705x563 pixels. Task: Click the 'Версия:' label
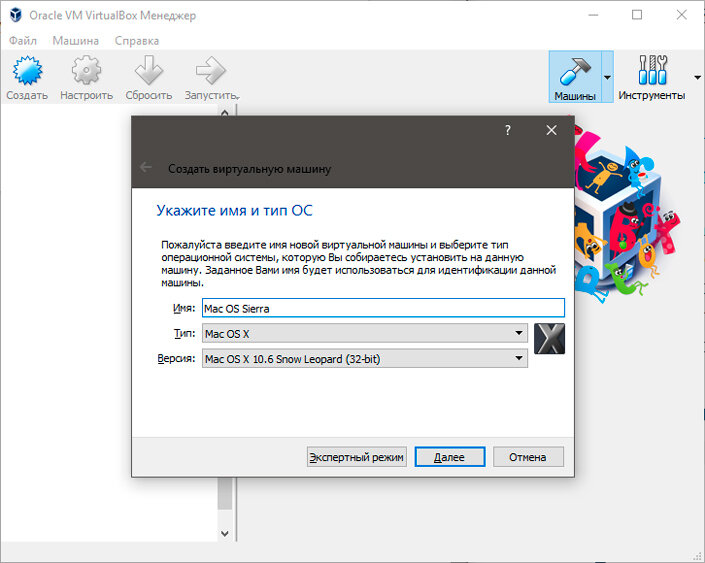176,359
